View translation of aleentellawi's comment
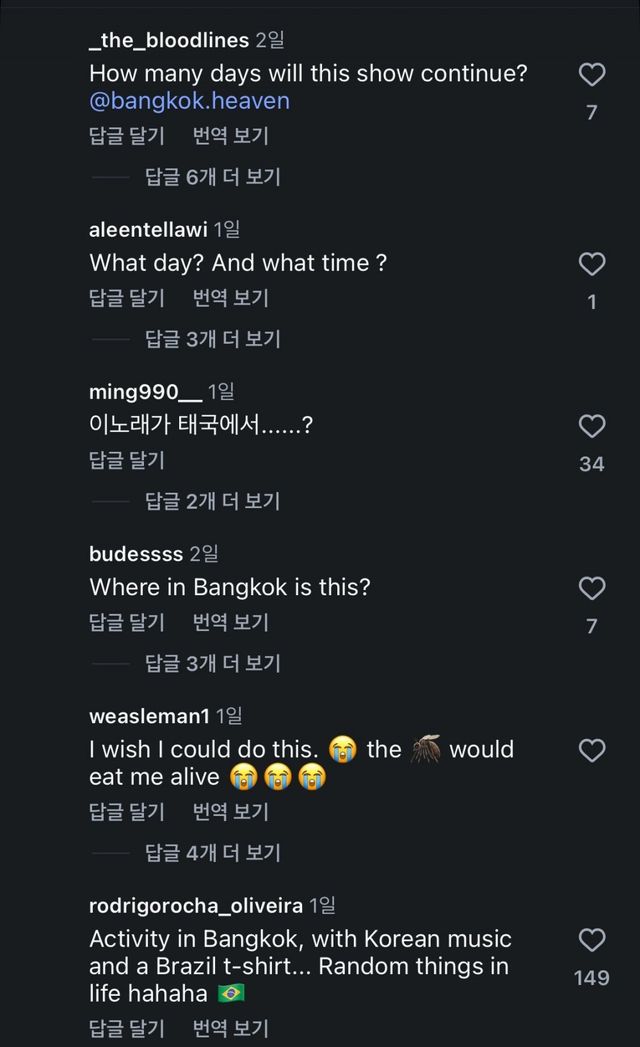This screenshot has height=1047, width=640. 231,298
